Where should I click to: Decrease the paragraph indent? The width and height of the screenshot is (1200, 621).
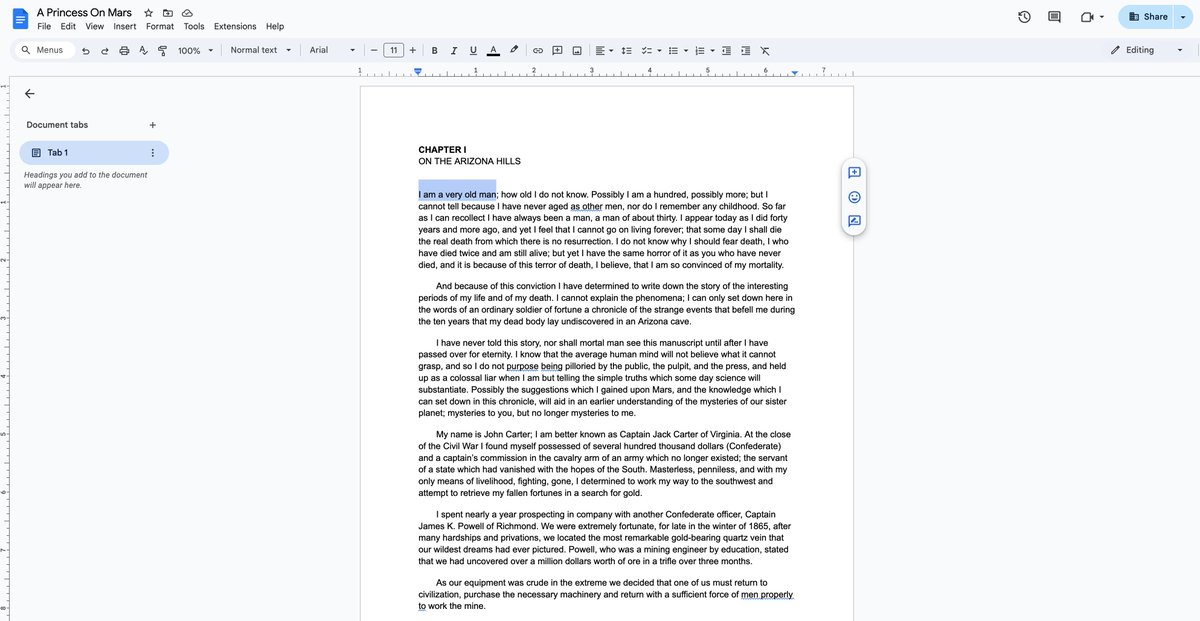(x=727, y=50)
